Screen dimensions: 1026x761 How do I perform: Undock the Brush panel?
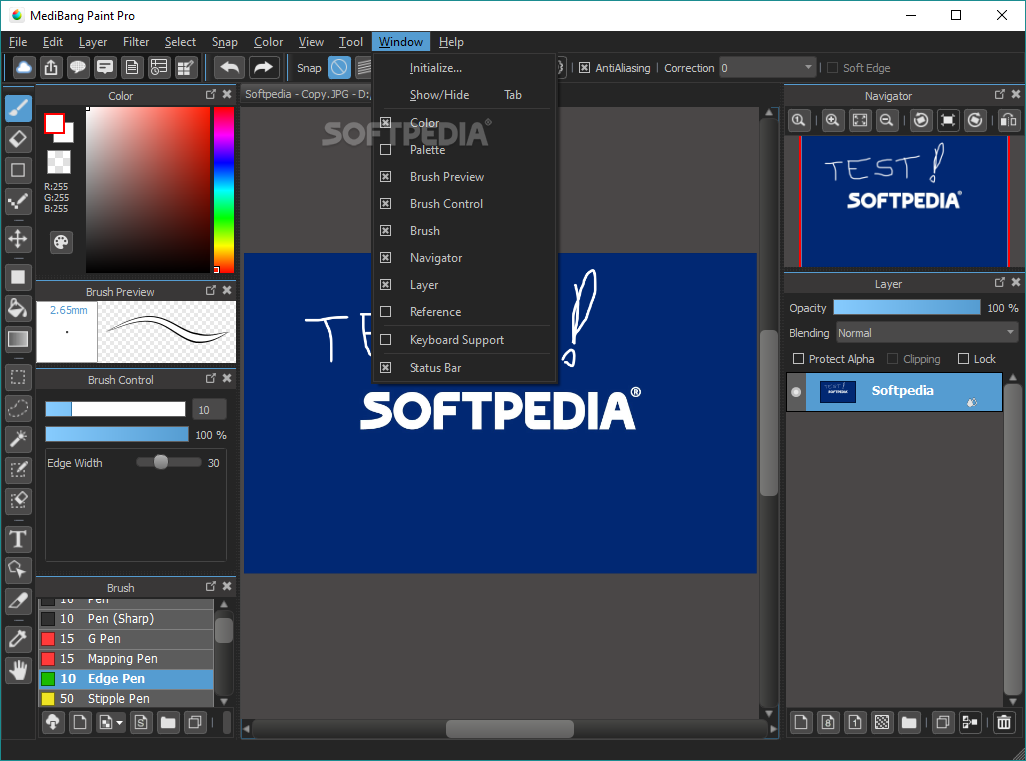[x=211, y=586]
